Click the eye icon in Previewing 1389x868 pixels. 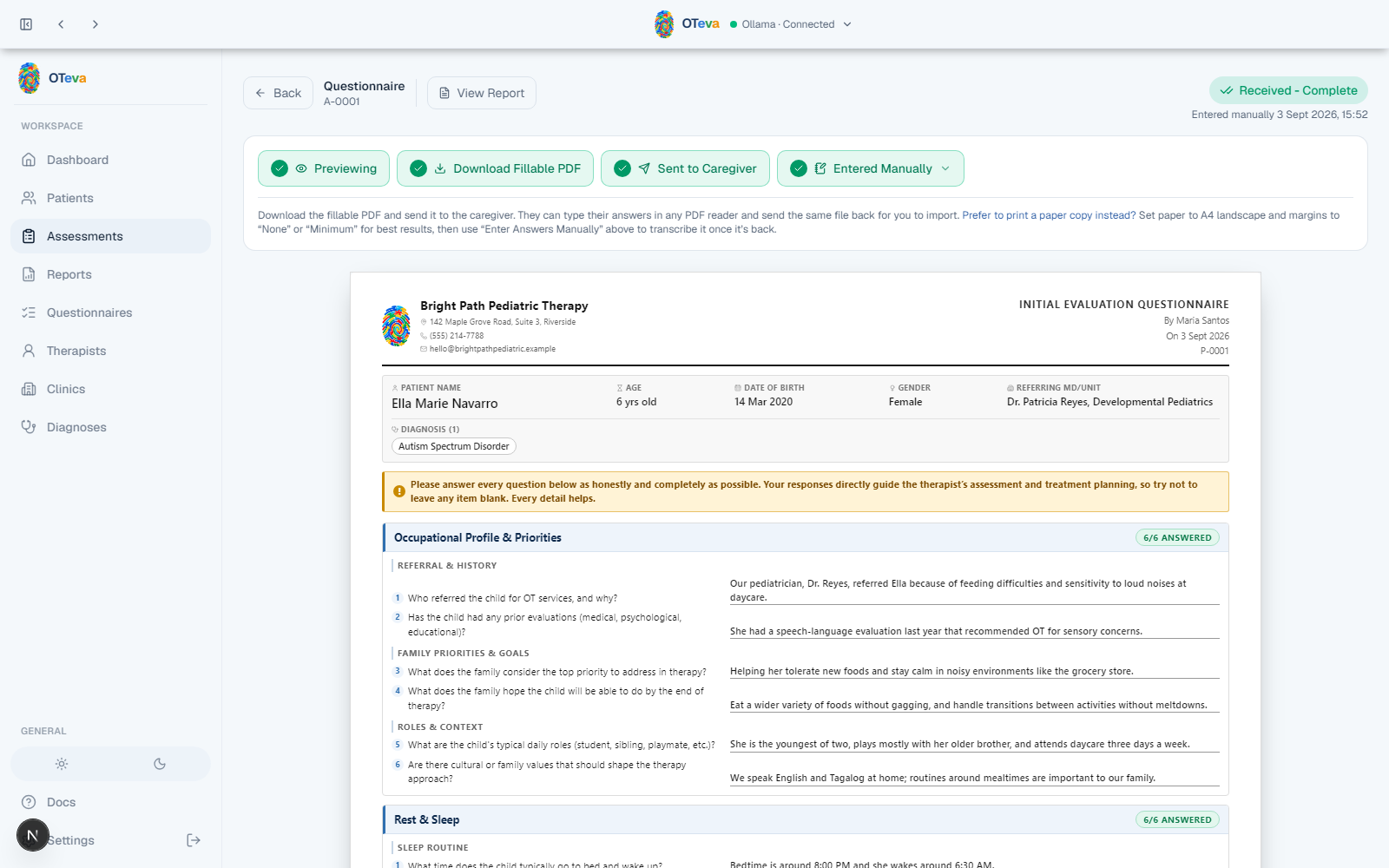[301, 168]
